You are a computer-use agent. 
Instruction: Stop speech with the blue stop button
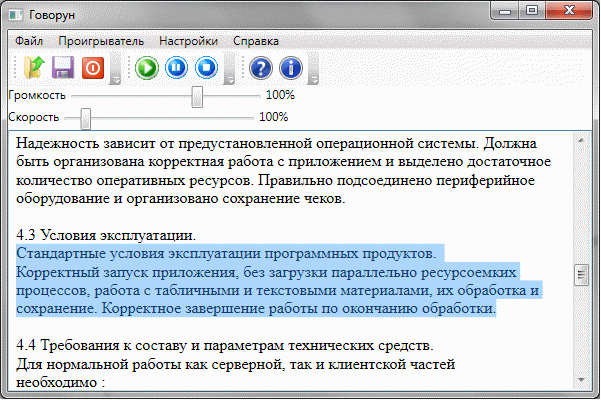click(206, 68)
